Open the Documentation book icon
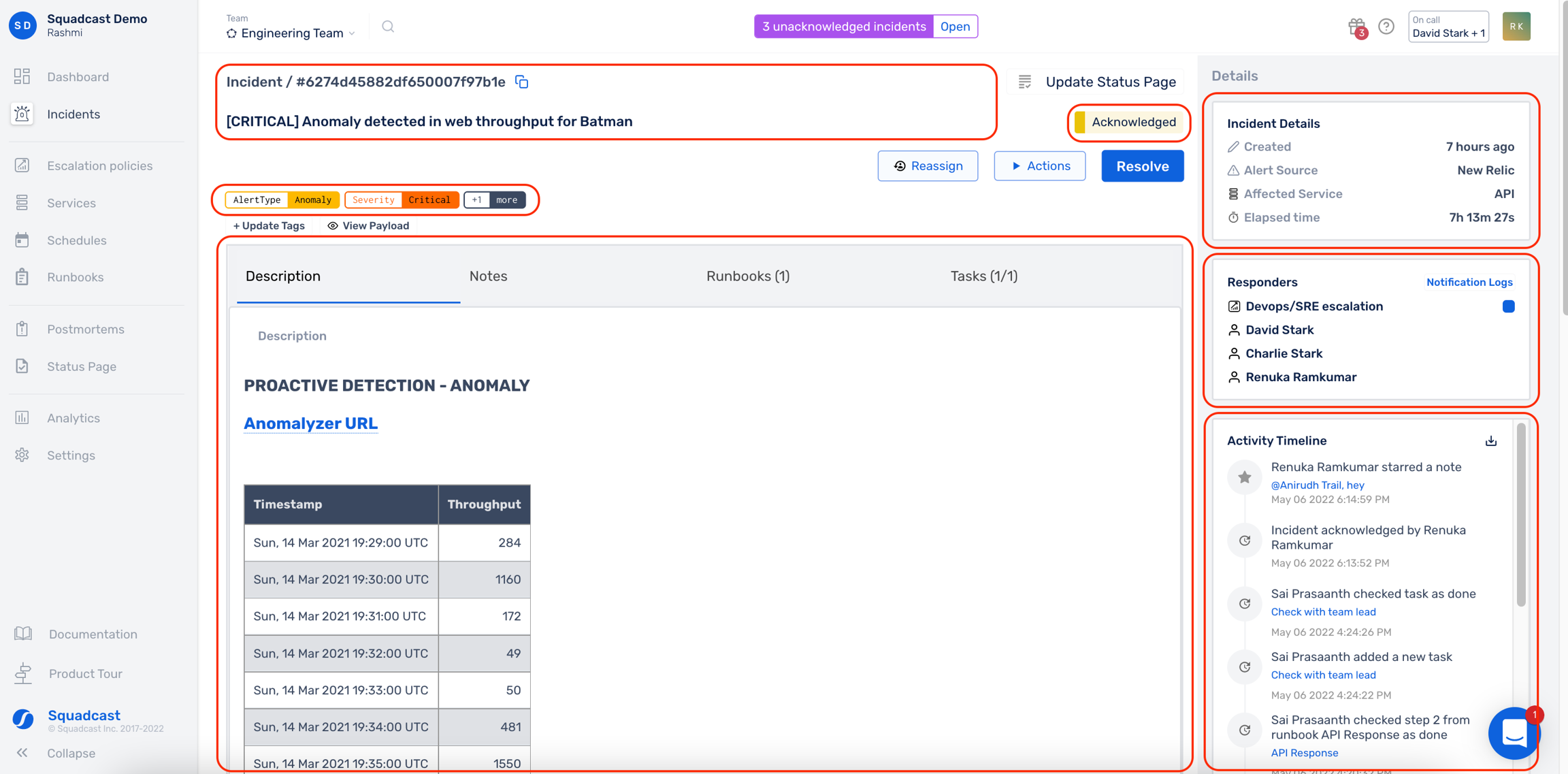This screenshot has height=774, width=1568. coord(23,634)
